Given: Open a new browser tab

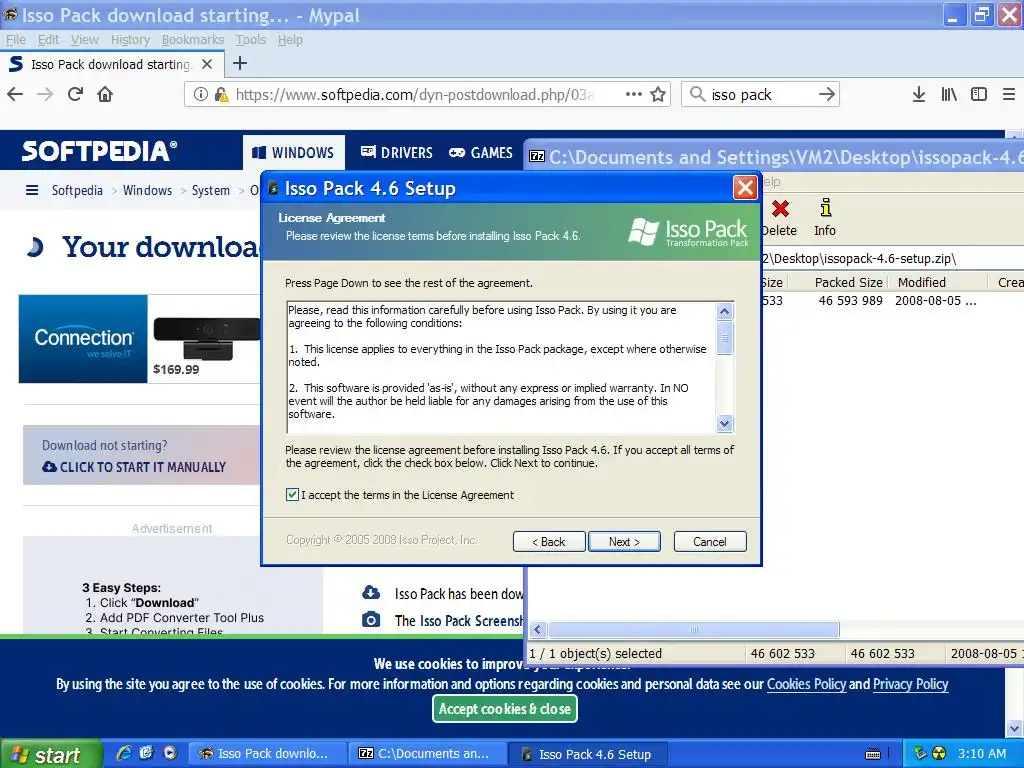Looking at the screenshot, I should tap(240, 63).
